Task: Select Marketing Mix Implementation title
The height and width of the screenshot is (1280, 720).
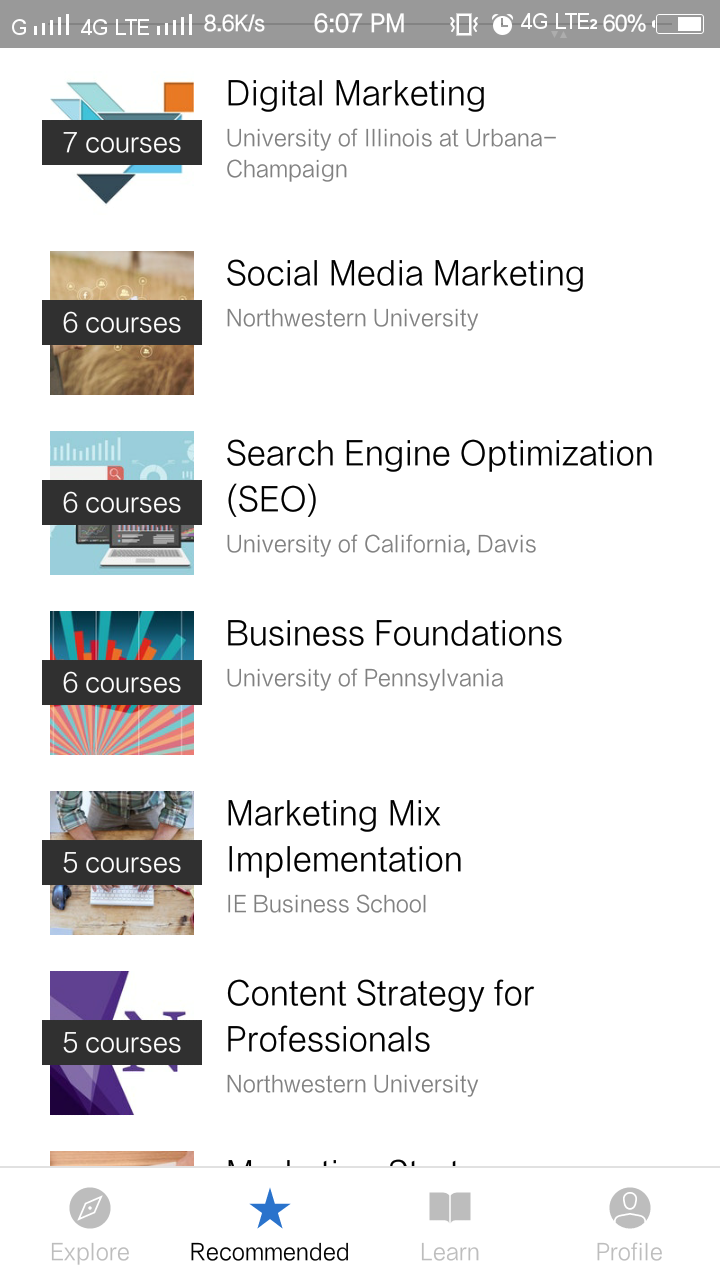Action: [344, 836]
